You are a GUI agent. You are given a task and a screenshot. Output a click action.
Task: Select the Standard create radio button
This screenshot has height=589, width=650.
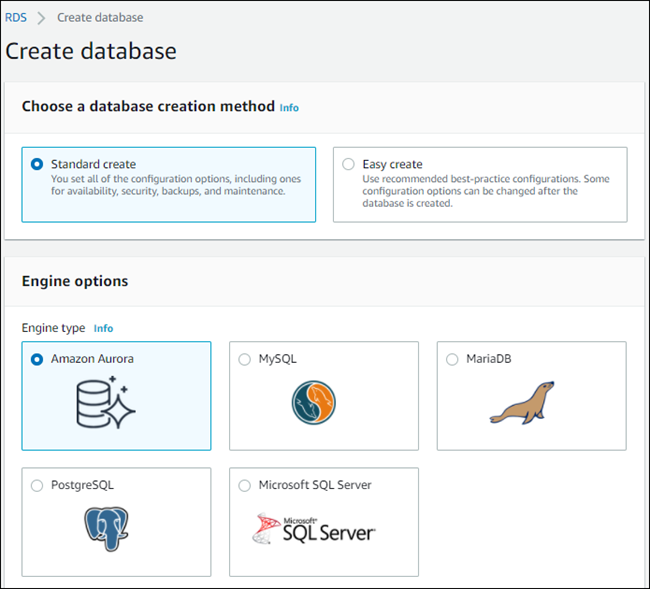(x=37, y=164)
